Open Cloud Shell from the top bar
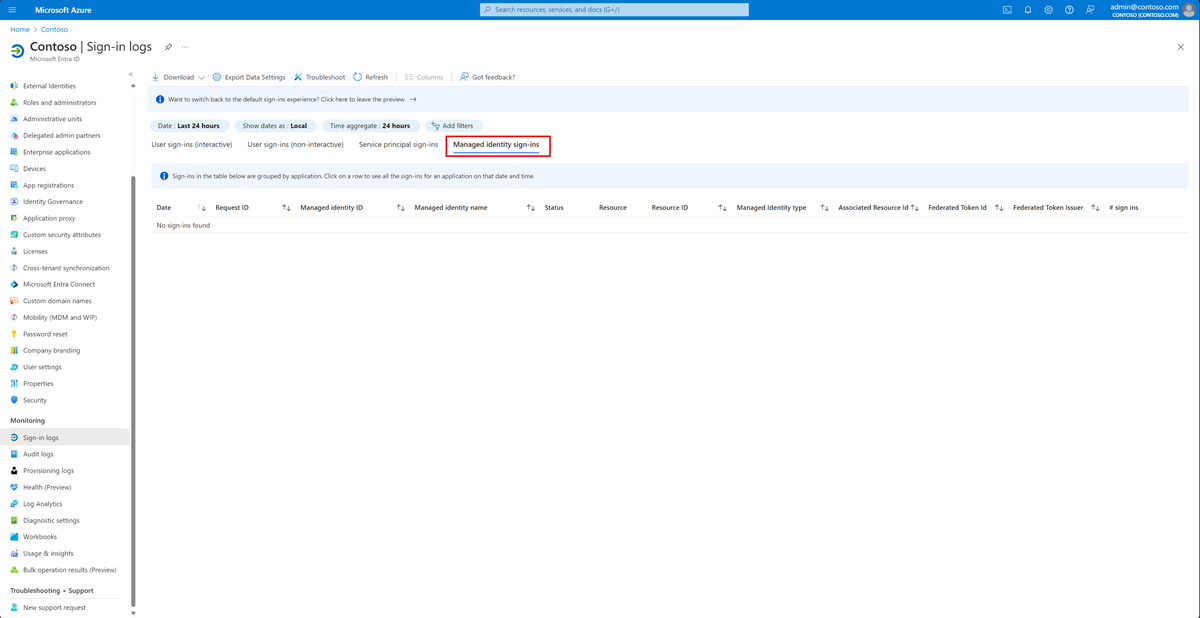This screenshot has height=618, width=1200. [1007, 10]
